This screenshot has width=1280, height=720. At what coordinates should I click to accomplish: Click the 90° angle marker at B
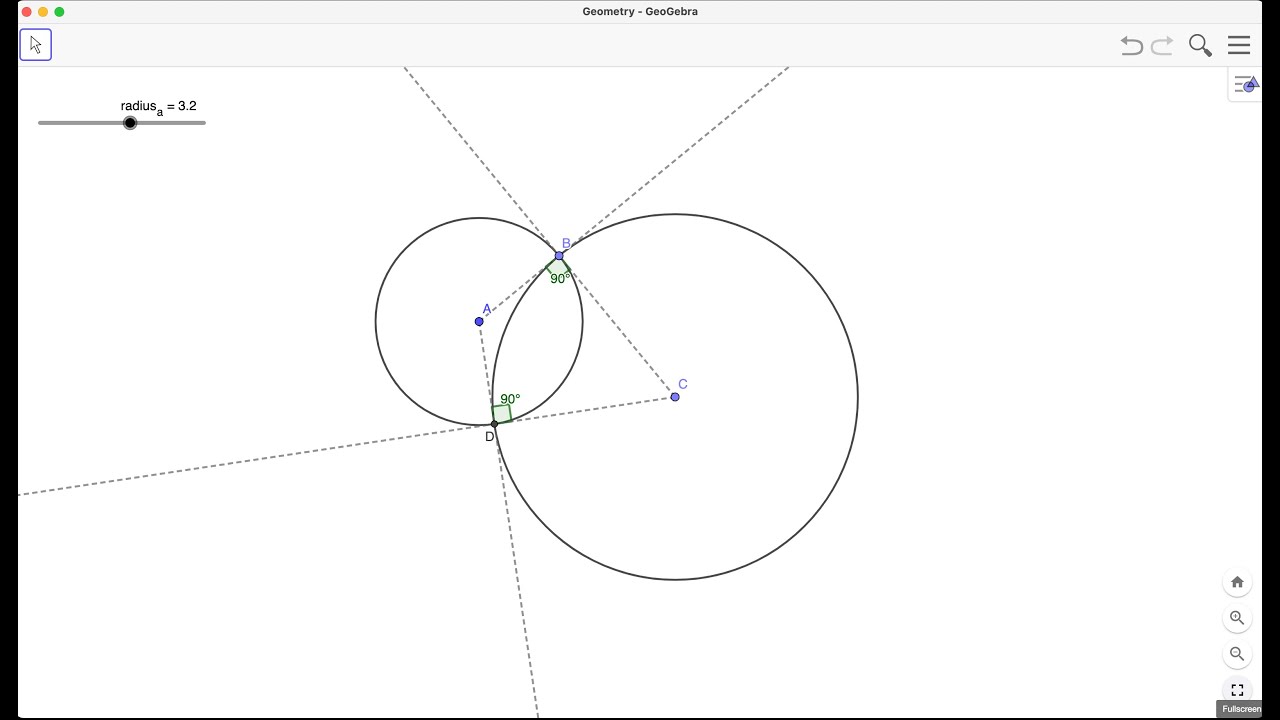pos(559,268)
